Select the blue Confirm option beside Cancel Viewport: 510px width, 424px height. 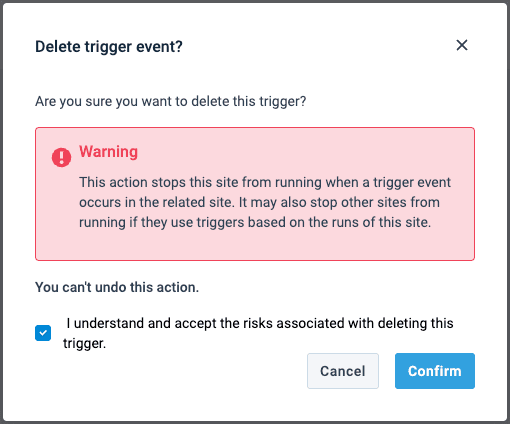click(x=435, y=371)
